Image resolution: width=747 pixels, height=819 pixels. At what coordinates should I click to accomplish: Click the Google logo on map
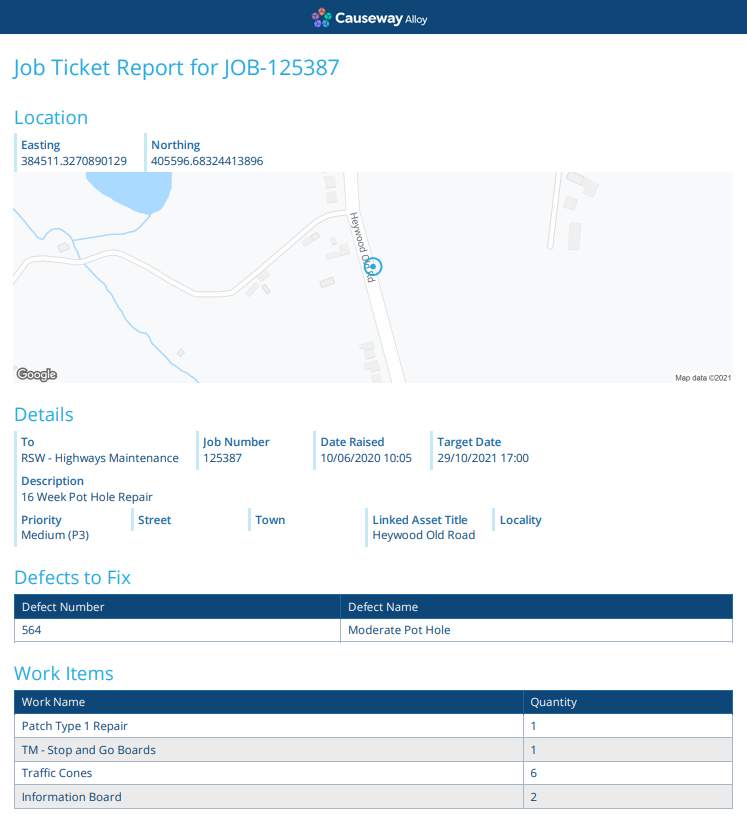click(x=37, y=374)
